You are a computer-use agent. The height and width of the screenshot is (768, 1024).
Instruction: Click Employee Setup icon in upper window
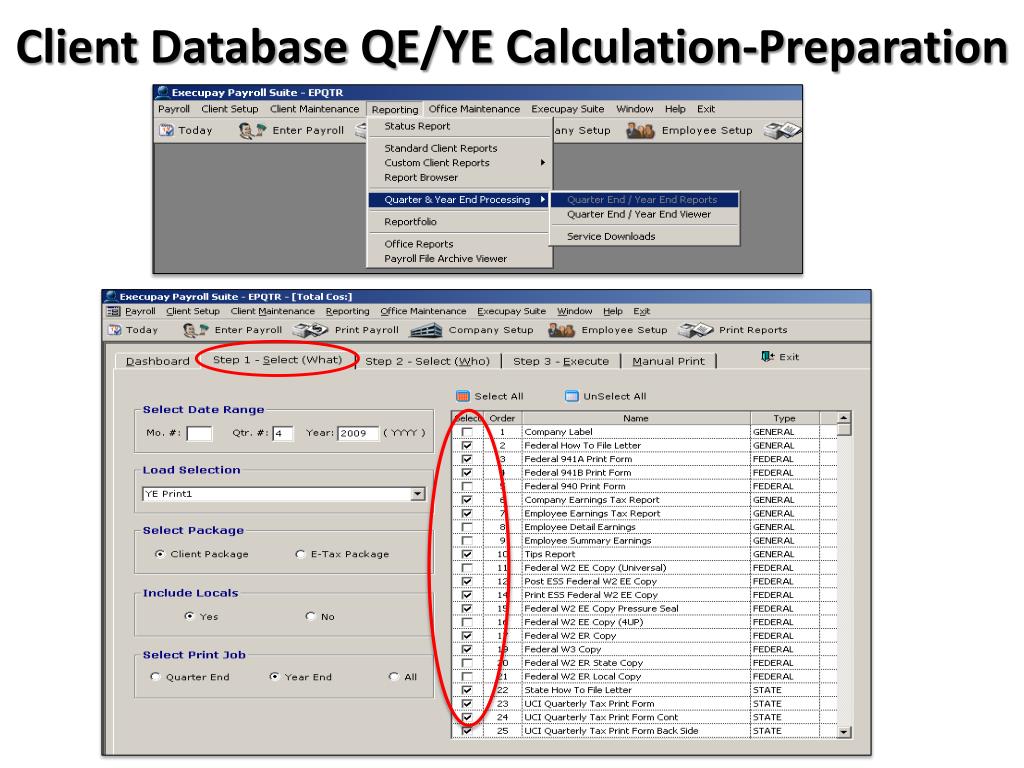(x=640, y=131)
